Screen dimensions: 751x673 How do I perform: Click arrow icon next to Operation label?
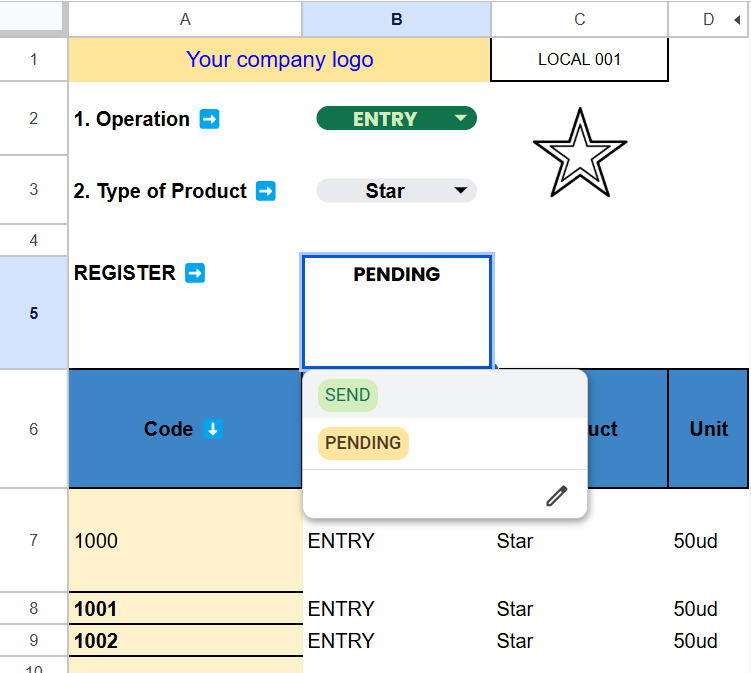coord(209,119)
